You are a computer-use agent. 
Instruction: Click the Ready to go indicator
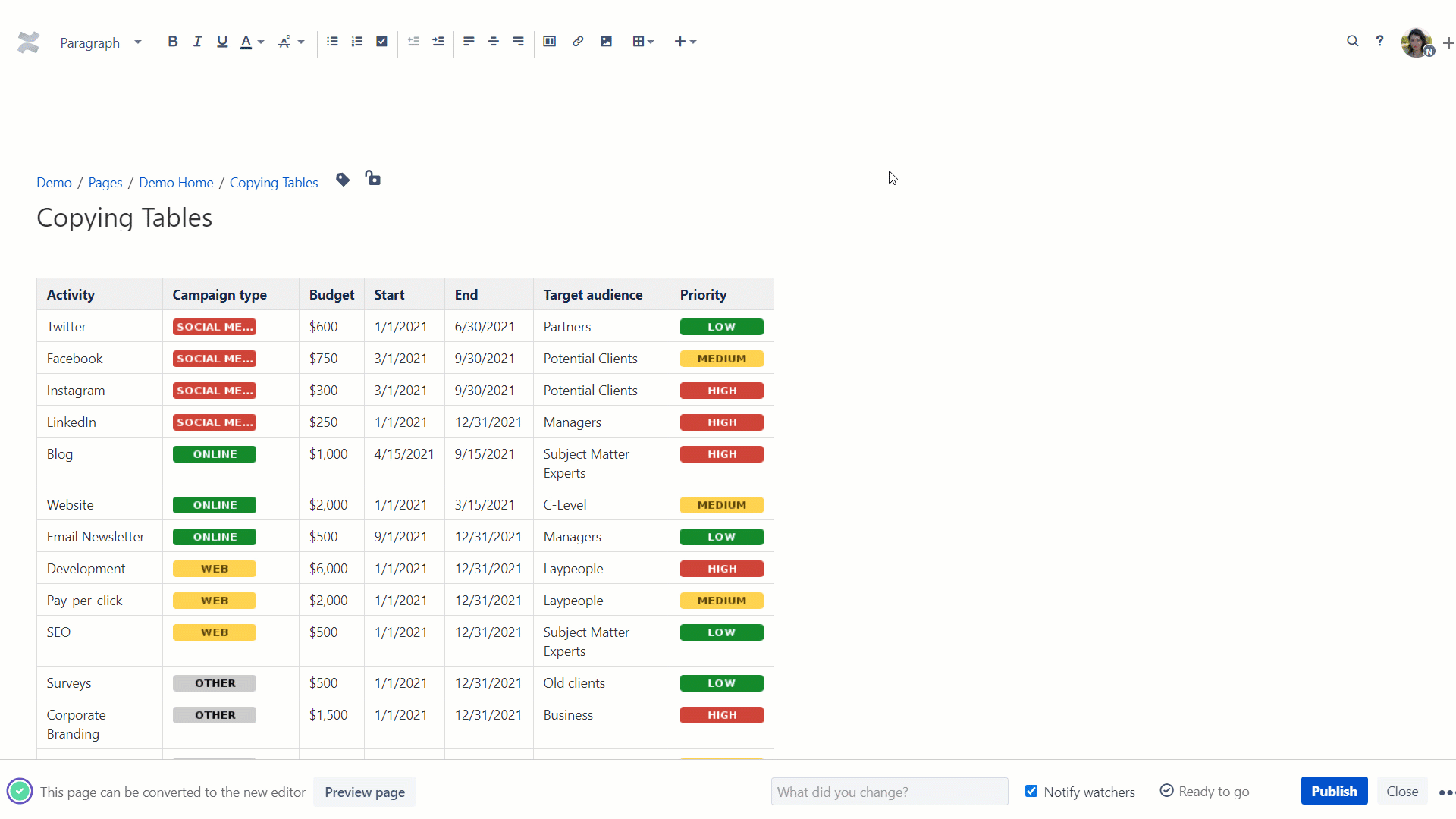[x=1204, y=792]
